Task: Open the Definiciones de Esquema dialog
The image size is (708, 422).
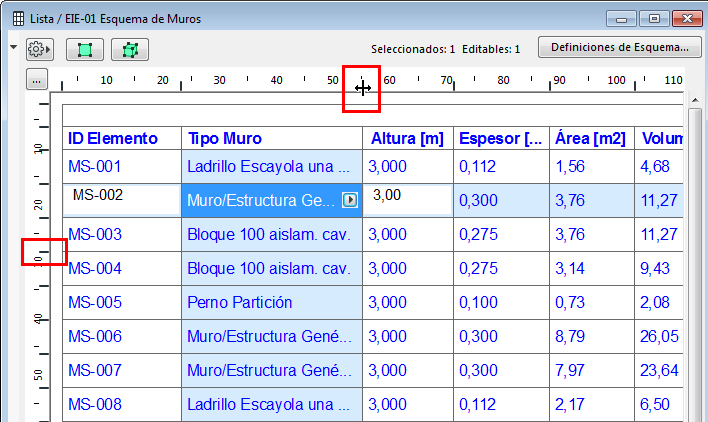Action: coord(620,47)
